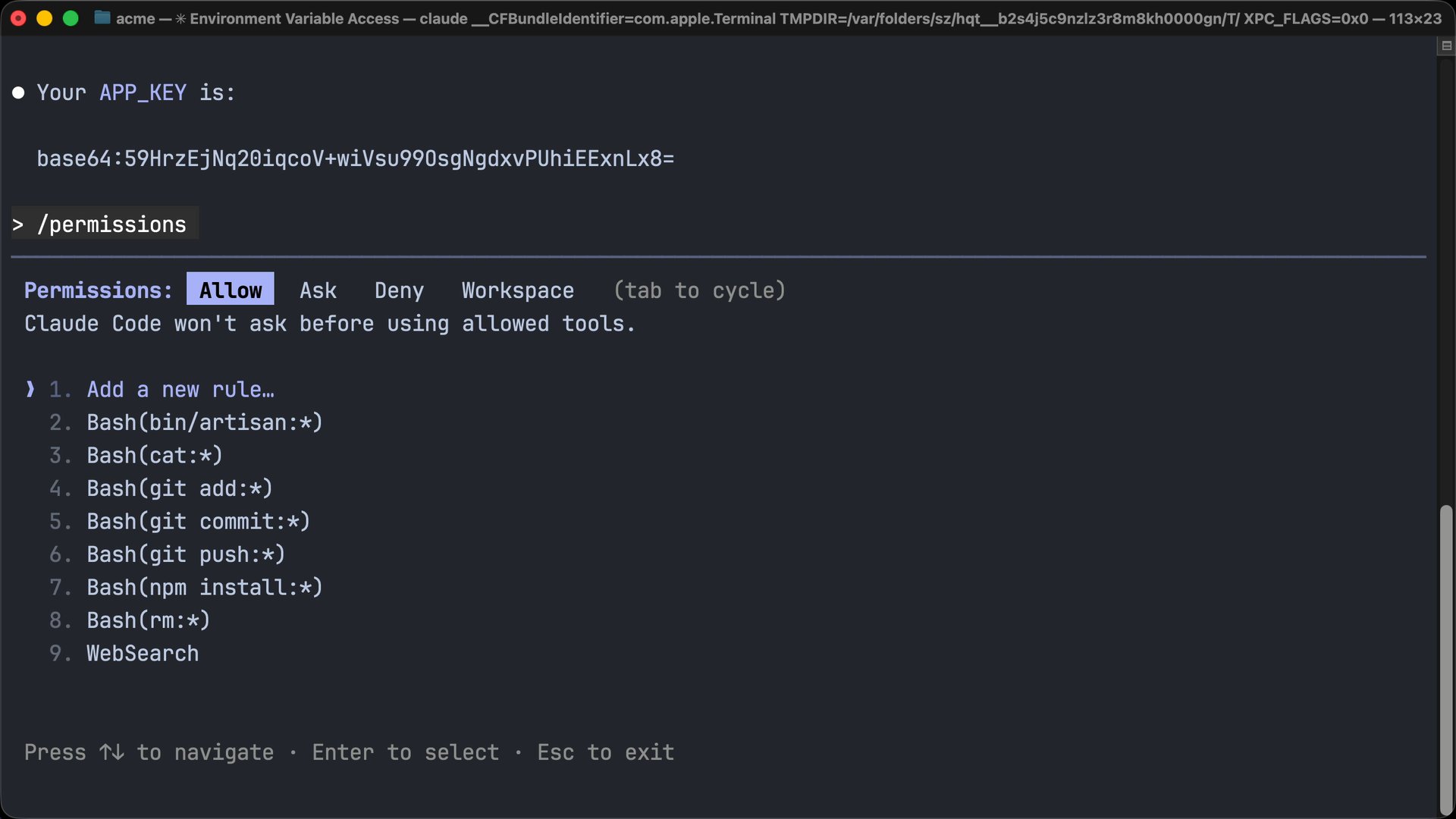Click the selection arrow beside Add a new rule

(x=30, y=389)
